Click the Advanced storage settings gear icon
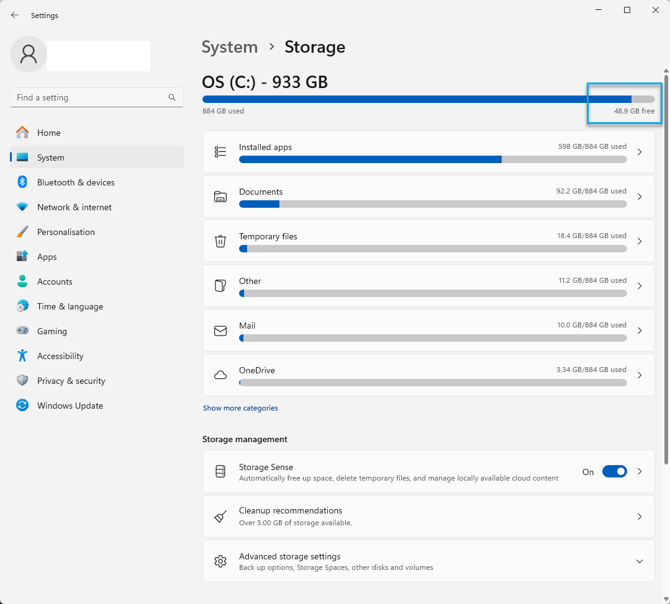Image resolution: width=670 pixels, height=604 pixels. pos(220,561)
